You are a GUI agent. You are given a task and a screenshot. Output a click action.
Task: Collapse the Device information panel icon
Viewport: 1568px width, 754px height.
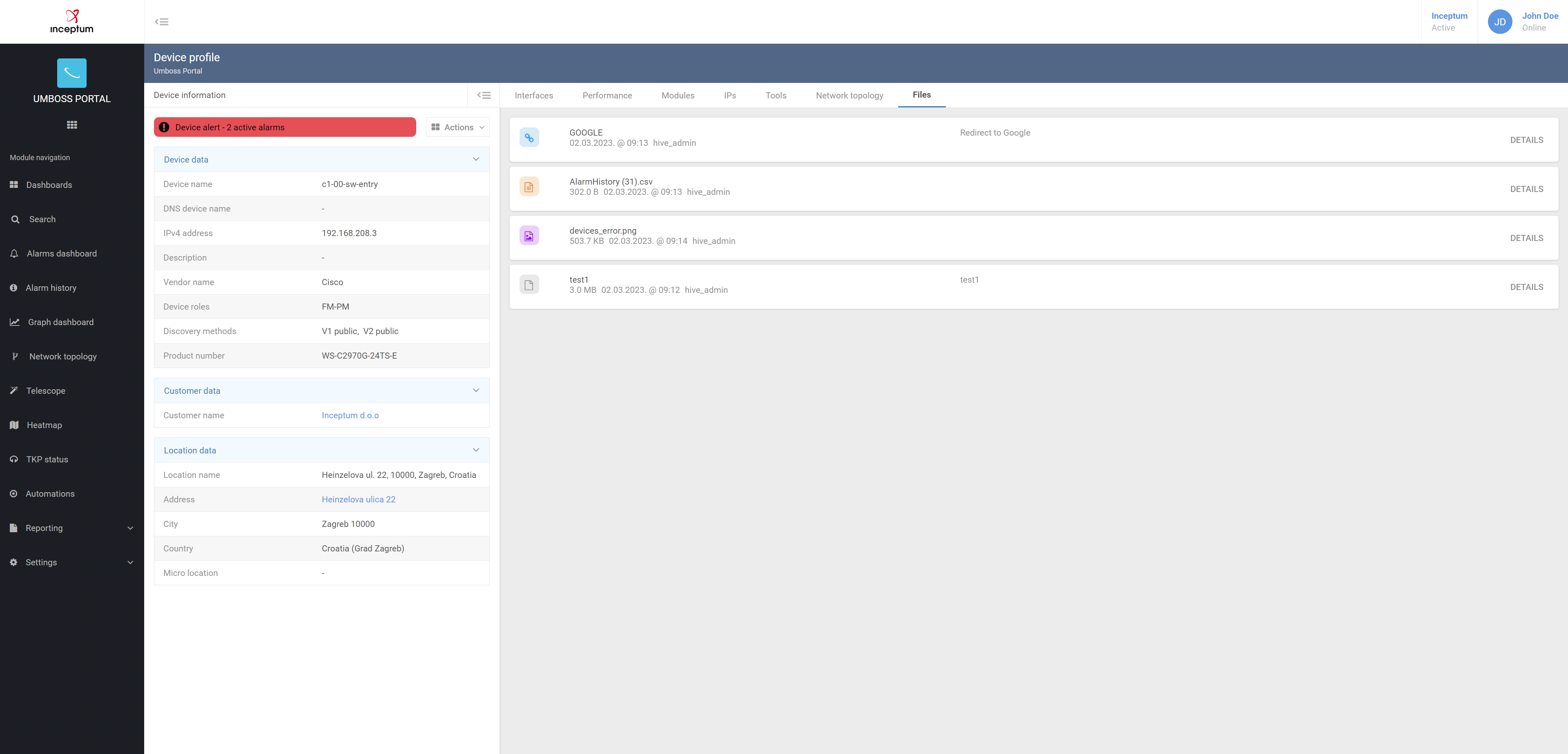coord(484,95)
